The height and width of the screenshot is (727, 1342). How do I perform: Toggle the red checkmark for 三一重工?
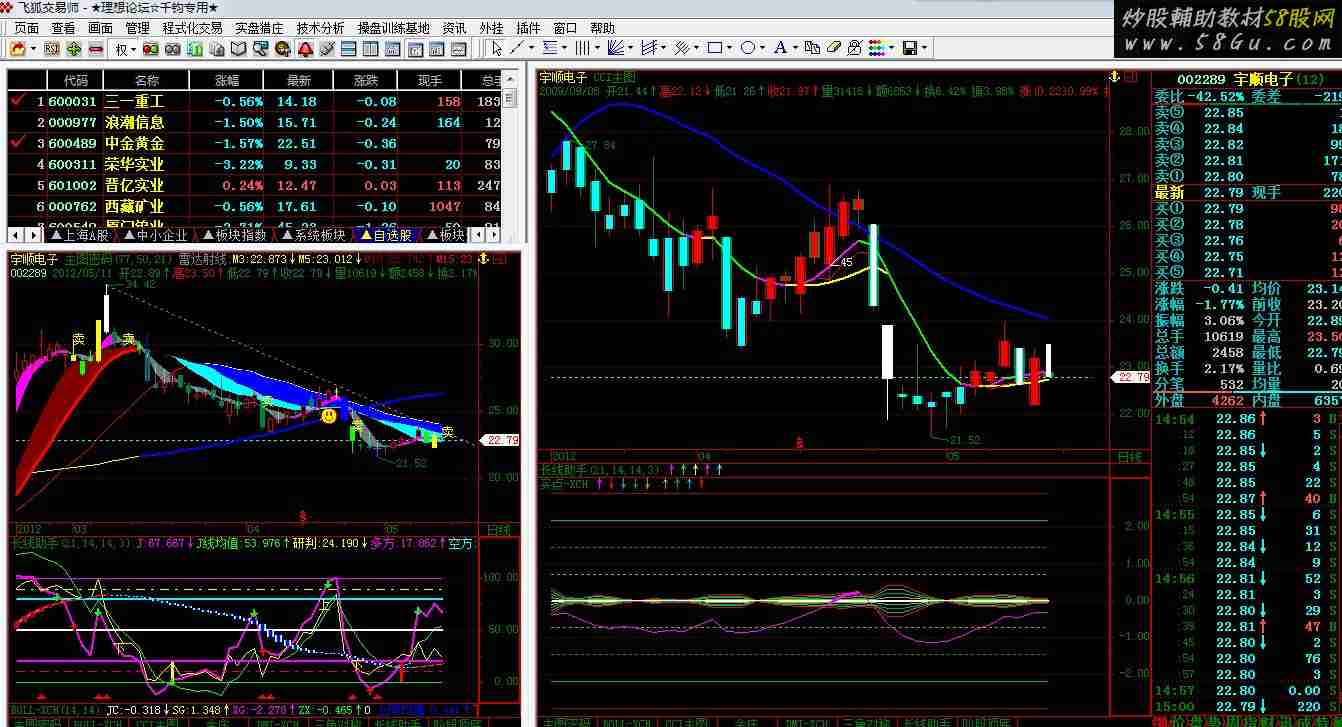coord(17,101)
